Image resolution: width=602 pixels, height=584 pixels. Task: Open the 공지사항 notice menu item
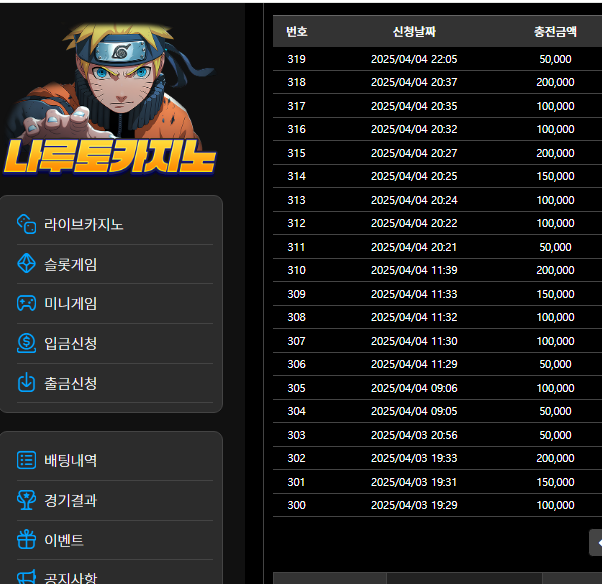point(70,577)
